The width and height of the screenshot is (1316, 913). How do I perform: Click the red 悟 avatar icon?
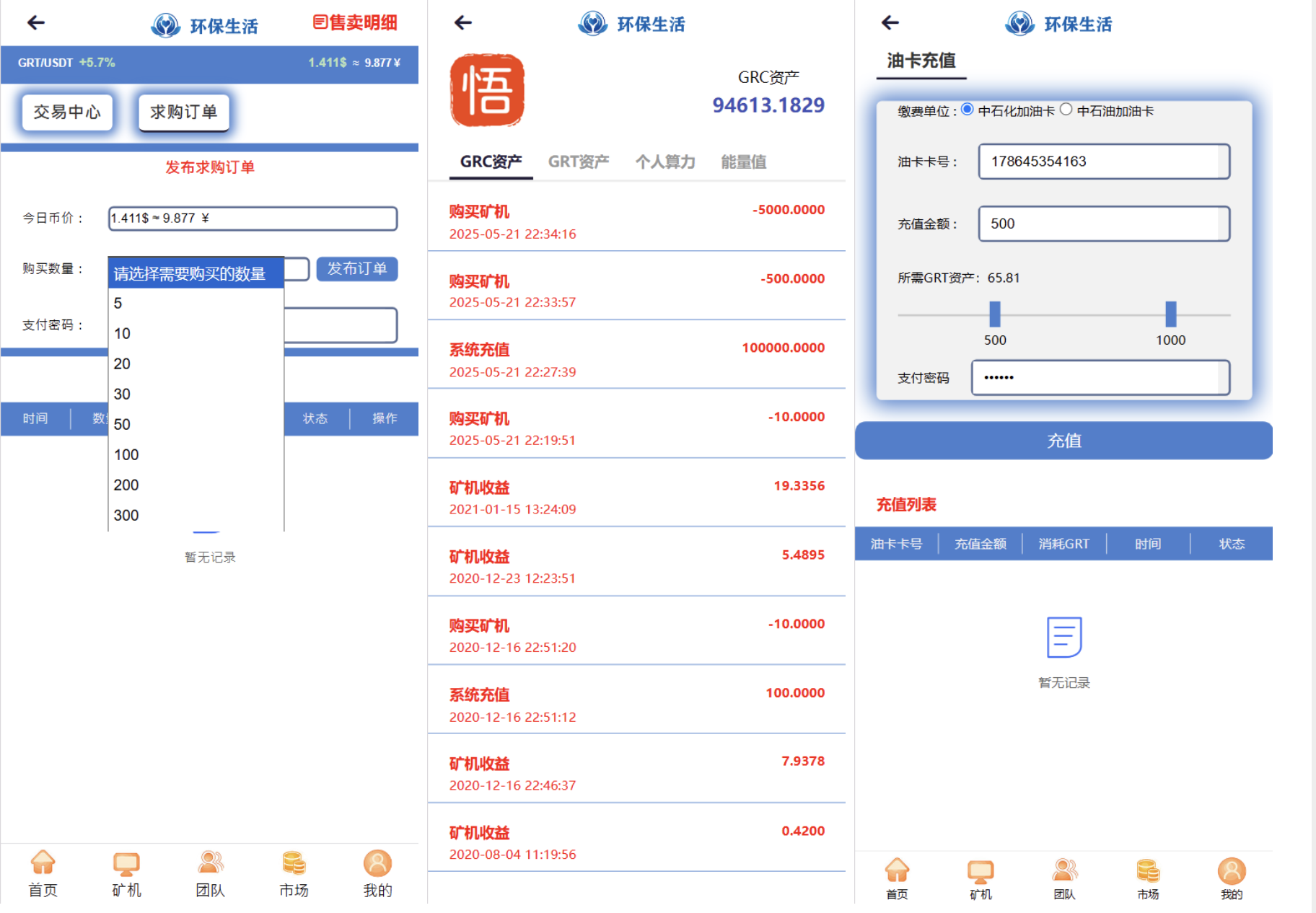coord(487,91)
